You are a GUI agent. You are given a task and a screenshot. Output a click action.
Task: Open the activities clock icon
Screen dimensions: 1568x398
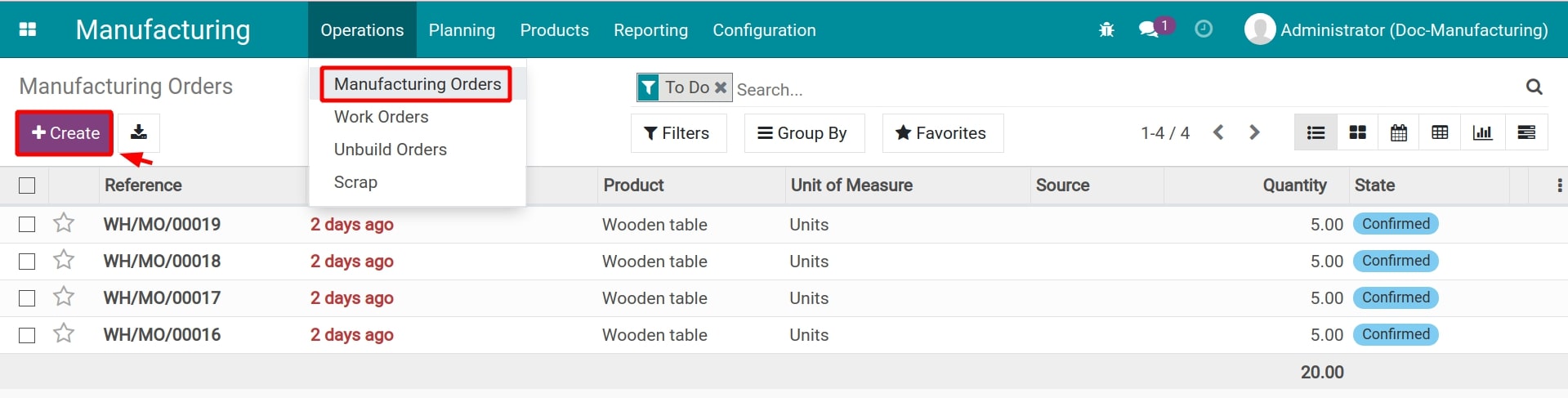click(1203, 29)
